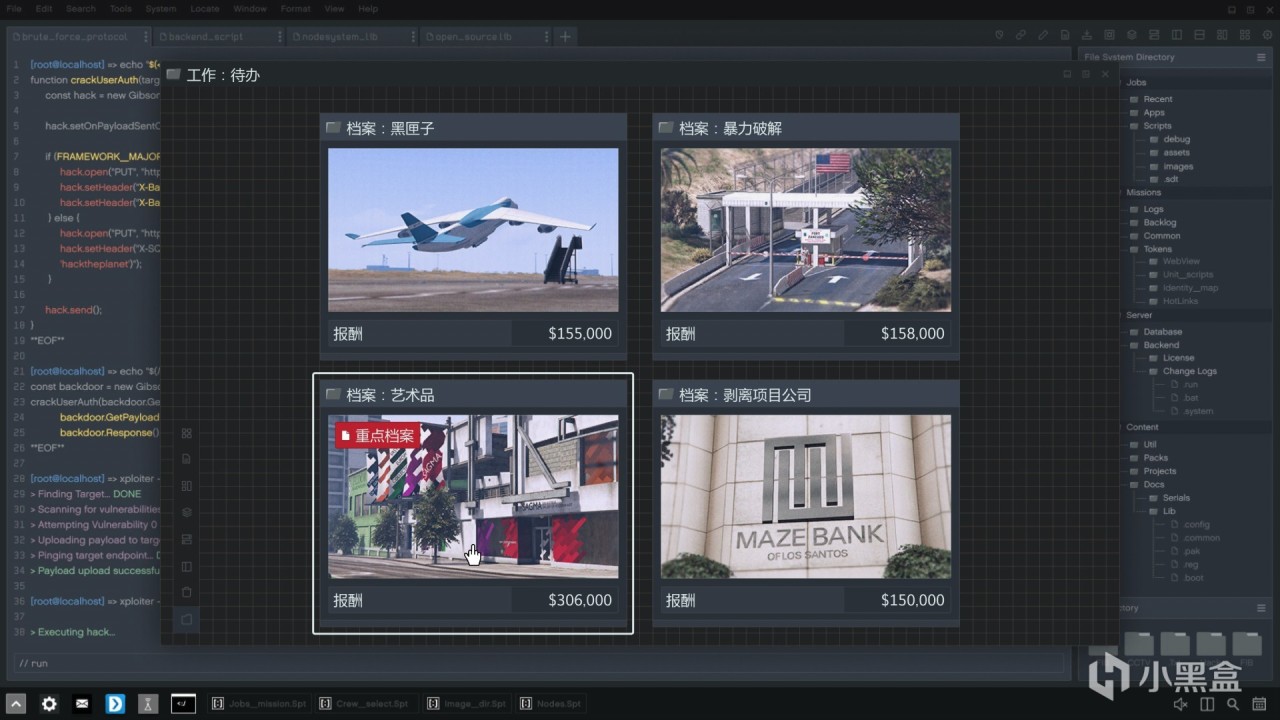Open the terminal window icon in taskbar
The width and height of the screenshot is (1280, 720).
click(x=183, y=704)
